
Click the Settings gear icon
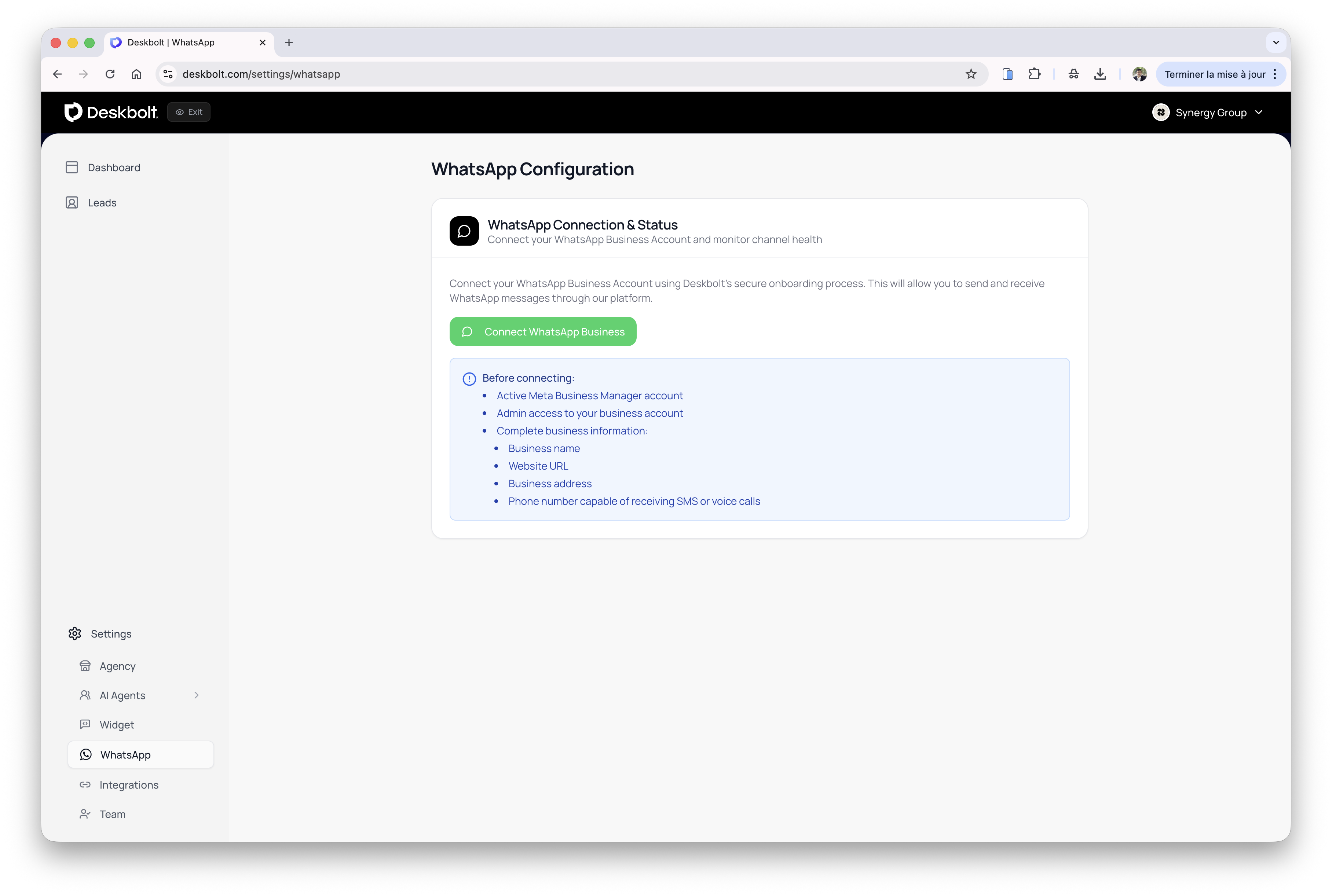coord(75,633)
